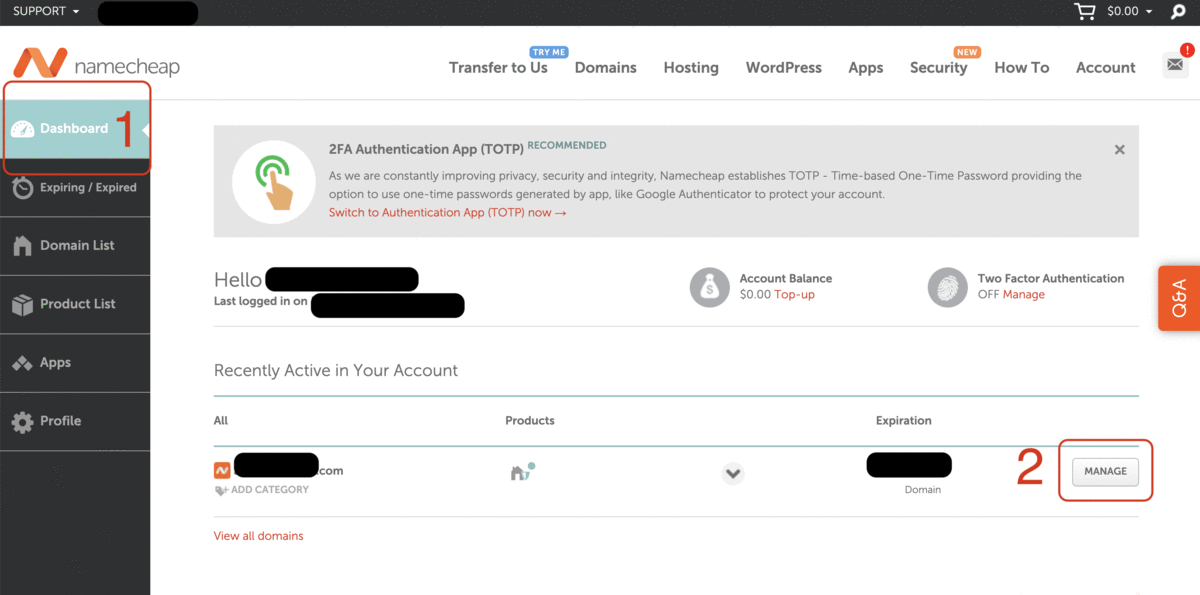Click ADD CATEGORY link
The height and width of the screenshot is (595, 1200).
coord(270,490)
